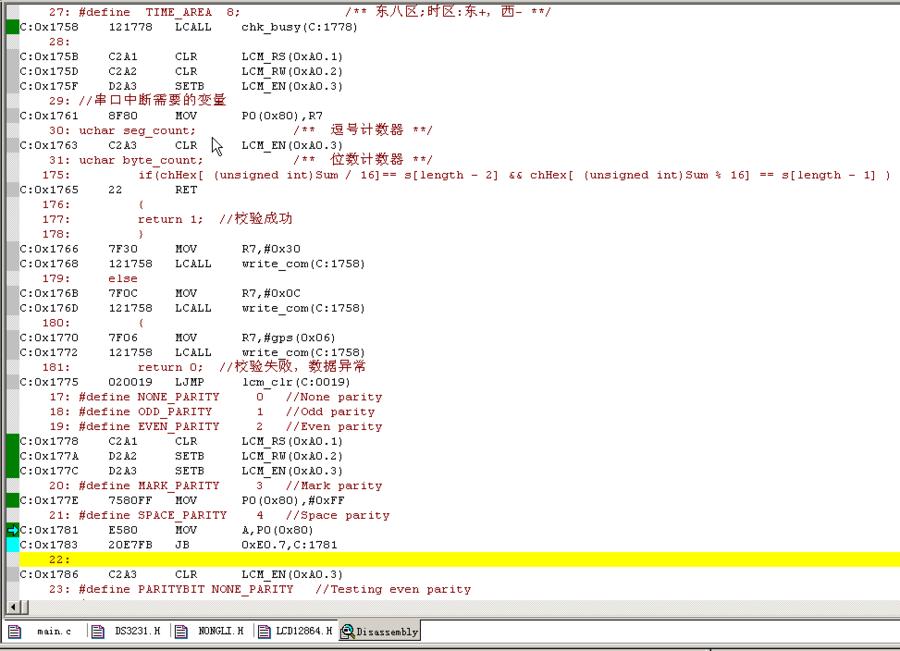
Task: Click the RET instruction at C:0x1765
Action: 186,190
